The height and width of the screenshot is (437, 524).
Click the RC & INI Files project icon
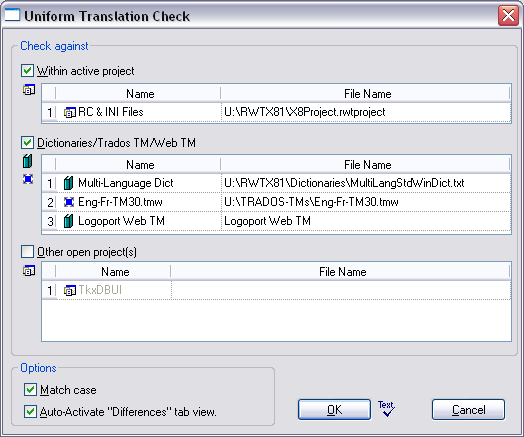(x=70, y=113)
